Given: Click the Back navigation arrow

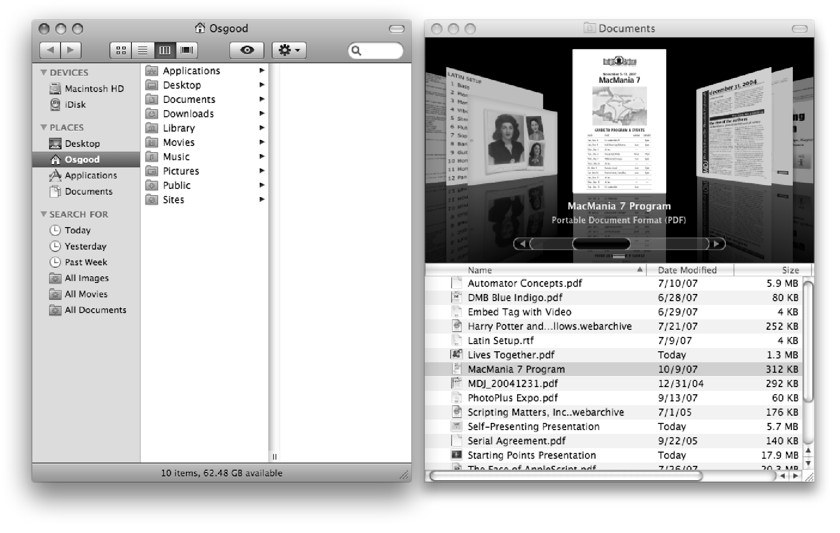Looking at the screenshot, I should coord(48,49).
